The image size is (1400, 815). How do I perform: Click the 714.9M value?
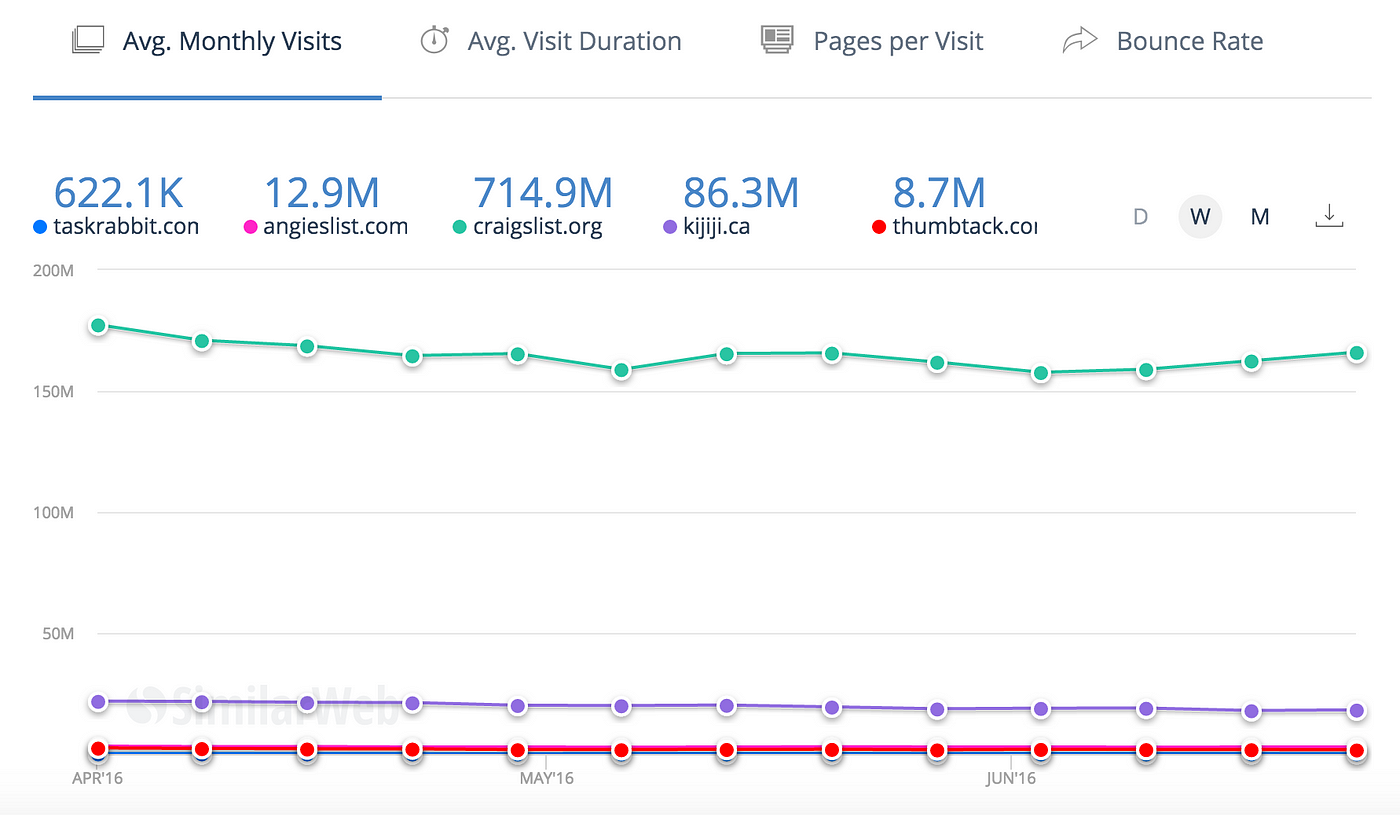click(x=543, y=192)
